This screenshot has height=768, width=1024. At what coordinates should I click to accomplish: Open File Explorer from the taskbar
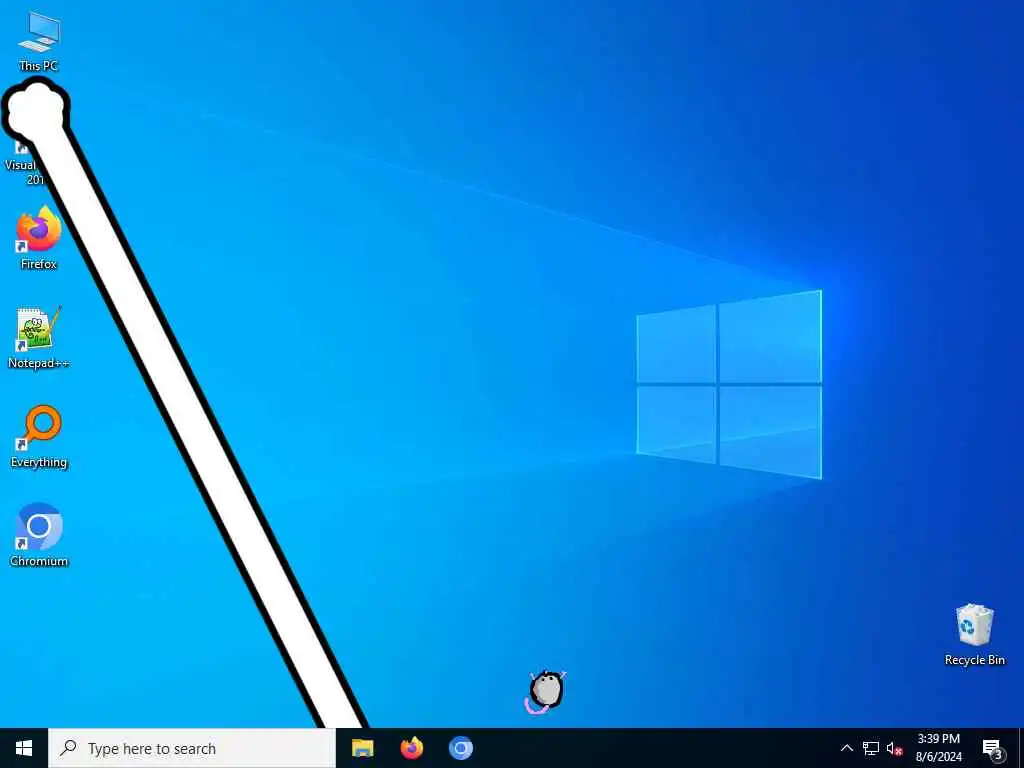pyautogui.click(x=362, y=748)
